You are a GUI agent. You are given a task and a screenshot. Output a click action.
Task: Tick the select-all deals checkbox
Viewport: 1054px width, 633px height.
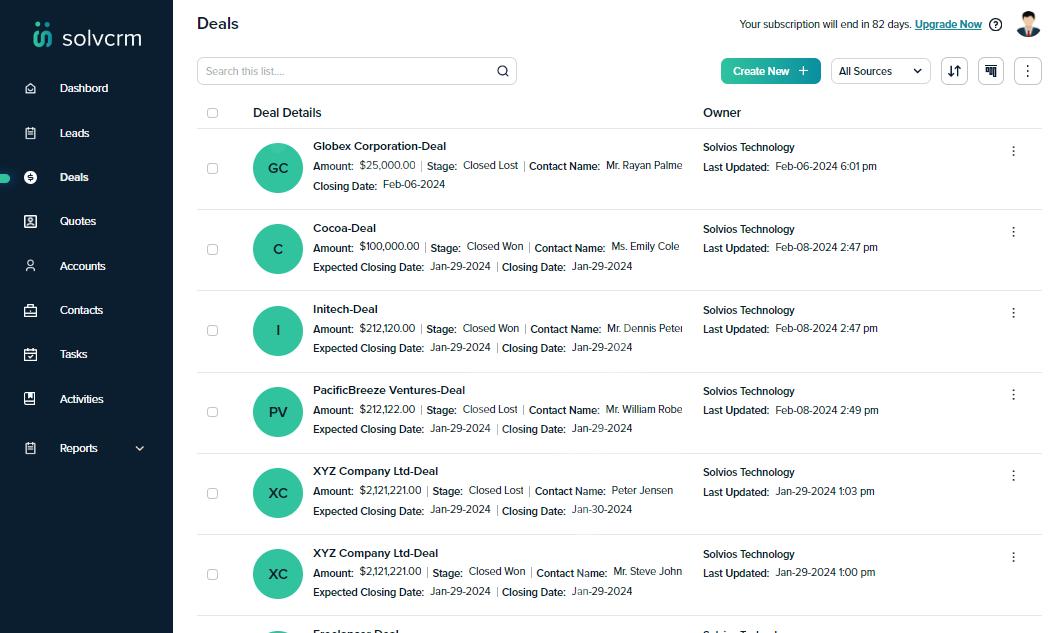click(212, 113)
